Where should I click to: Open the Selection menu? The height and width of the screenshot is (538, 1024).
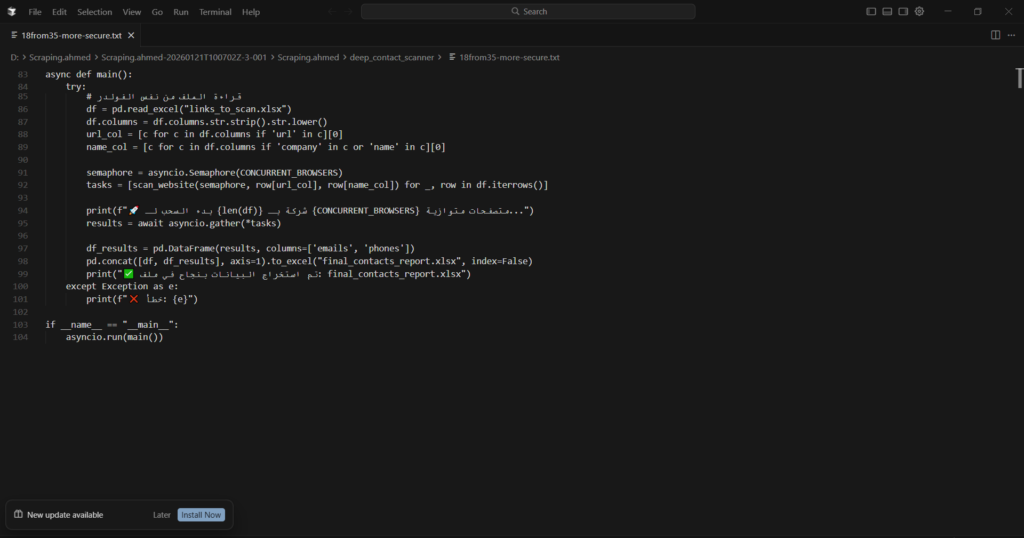coord(95,12)
